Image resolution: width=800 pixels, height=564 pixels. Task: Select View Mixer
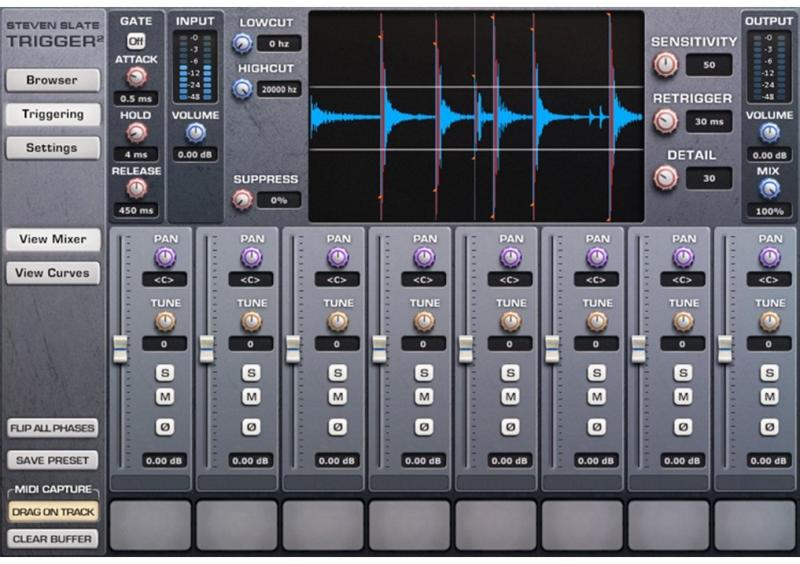click(x=53, y=239)
